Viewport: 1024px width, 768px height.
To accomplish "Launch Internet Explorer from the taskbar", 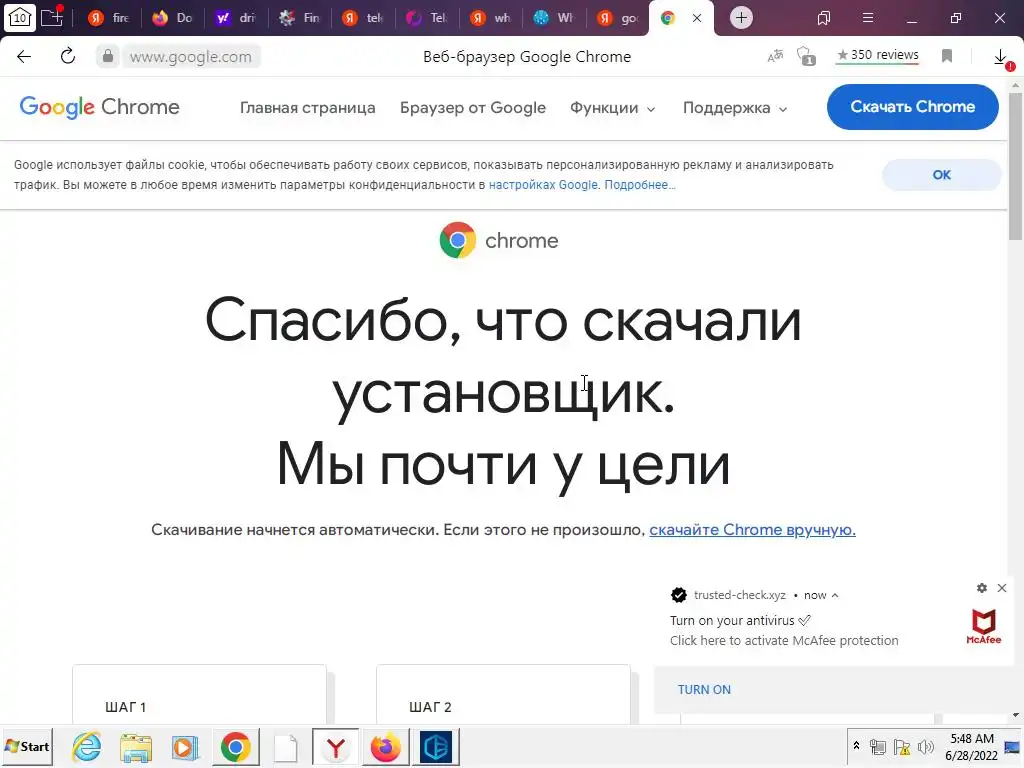I will click(86, 747).
